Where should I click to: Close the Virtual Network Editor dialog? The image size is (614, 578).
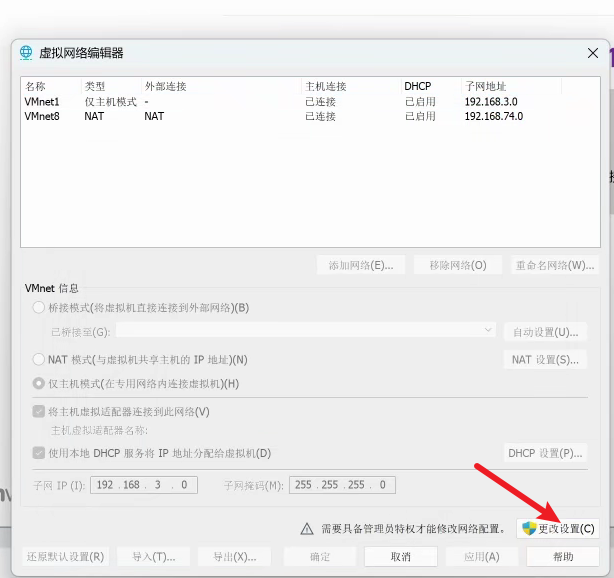(x=593, y=53)
